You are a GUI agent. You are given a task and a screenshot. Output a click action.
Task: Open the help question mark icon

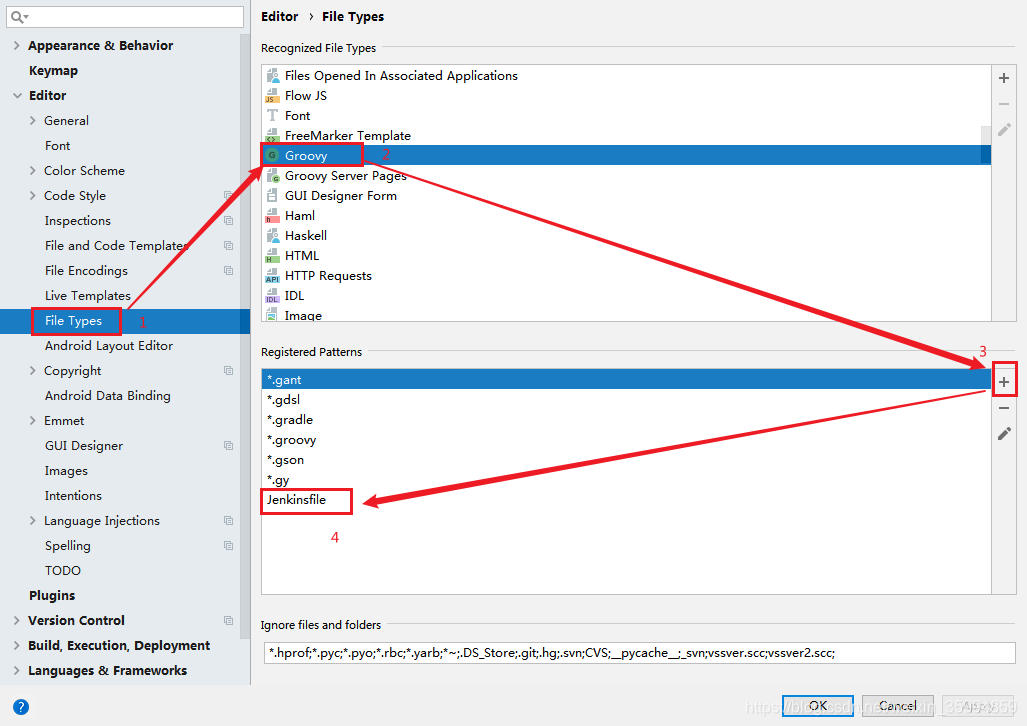coord(21,707)
